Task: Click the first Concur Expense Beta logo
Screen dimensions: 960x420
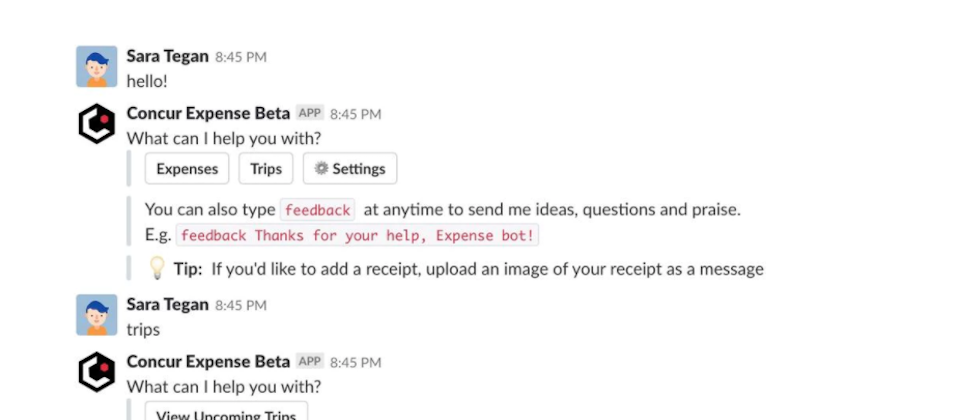Action: tap(97, 124)
